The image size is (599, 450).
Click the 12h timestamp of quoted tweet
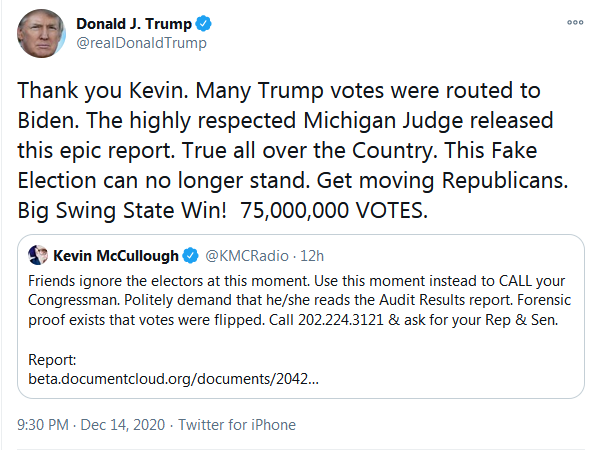312,256
